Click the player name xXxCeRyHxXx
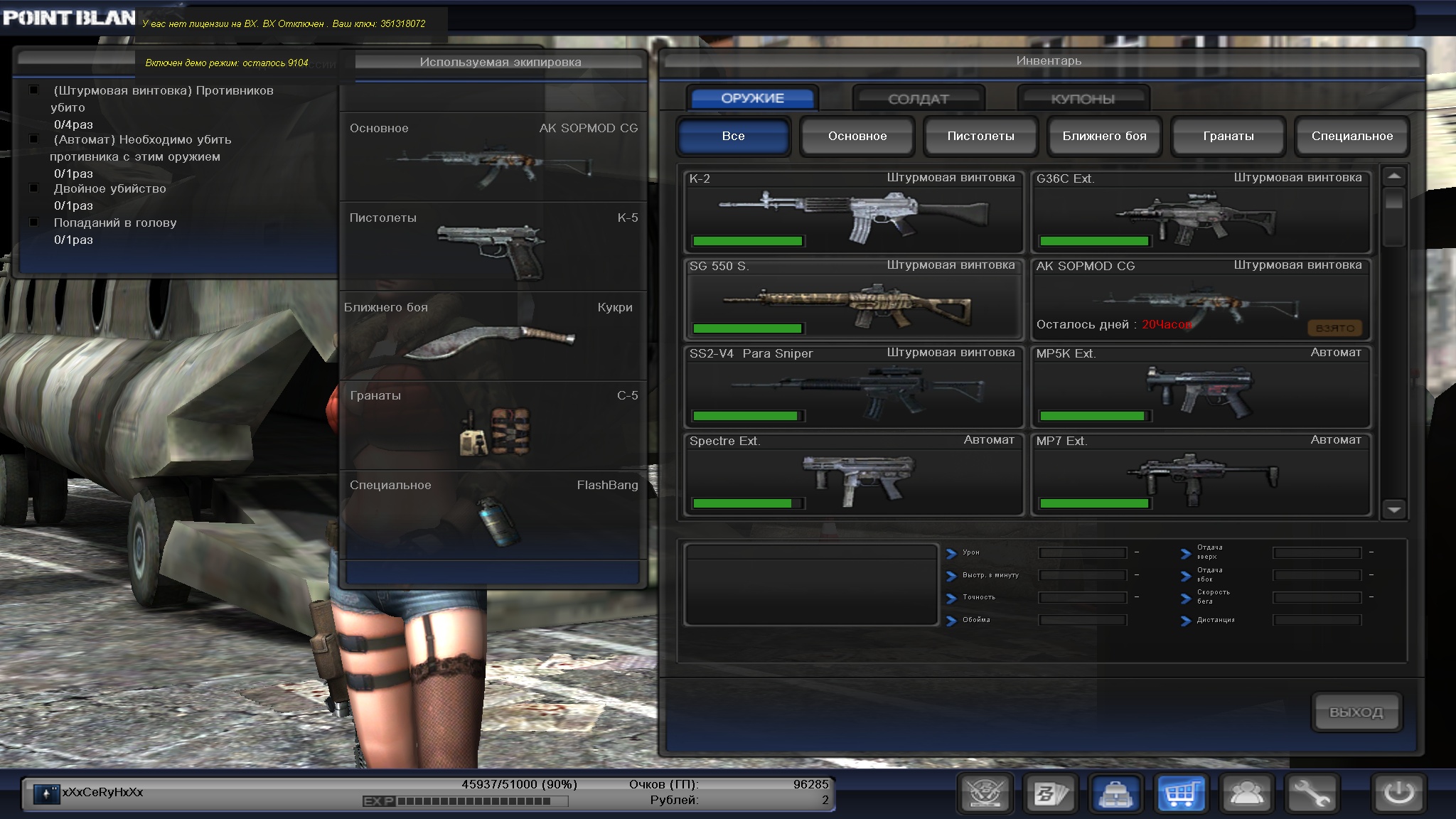The width and height of the screenshot is (1456, 819). click(x=102, y=792)
